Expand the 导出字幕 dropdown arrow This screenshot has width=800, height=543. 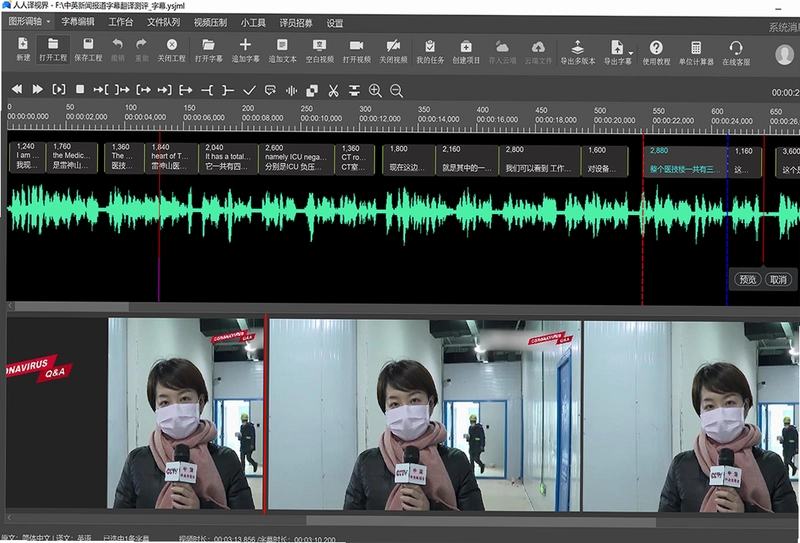coord(631,53)
